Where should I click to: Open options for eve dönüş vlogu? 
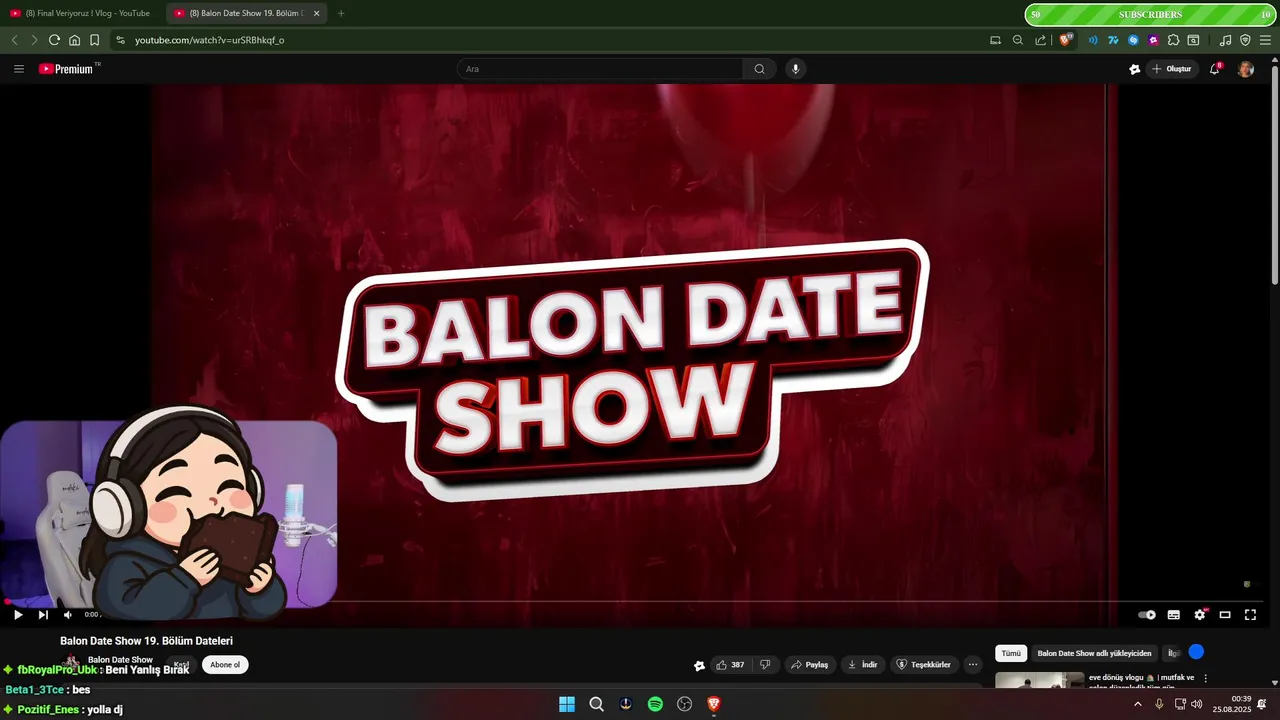pos(1205,678)
